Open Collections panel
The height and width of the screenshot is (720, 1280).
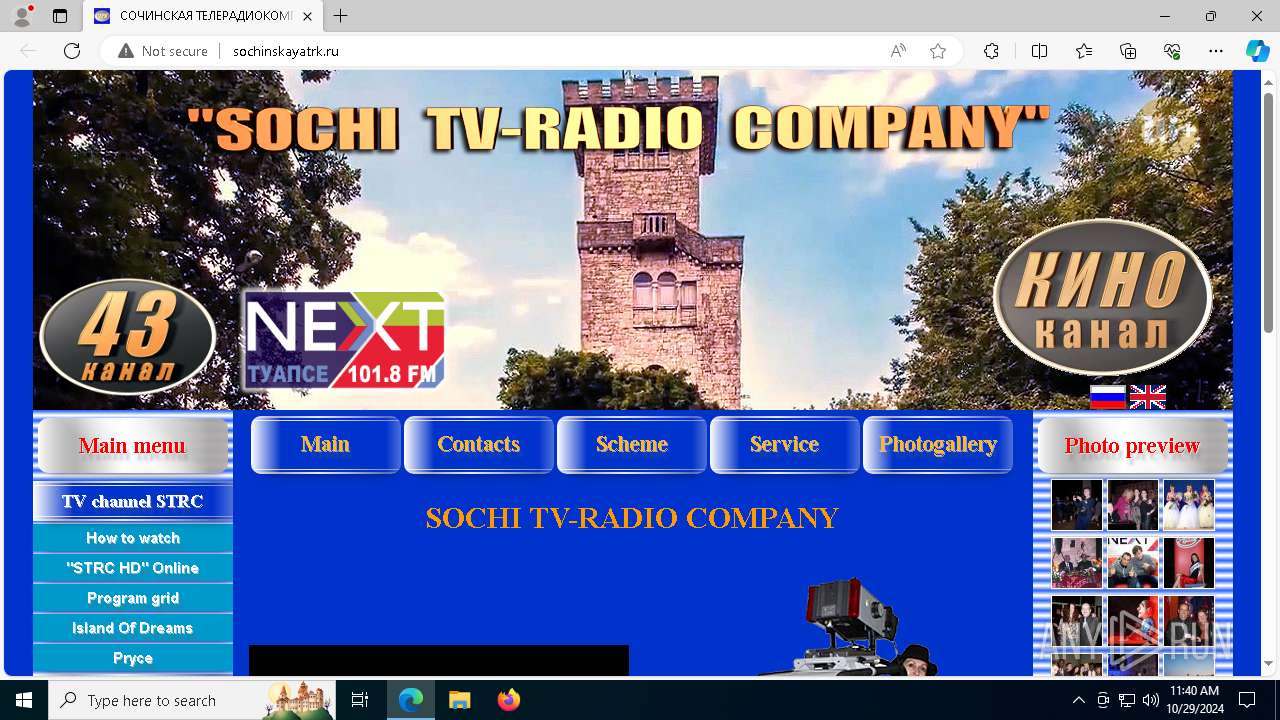[x=1128, y=51]
